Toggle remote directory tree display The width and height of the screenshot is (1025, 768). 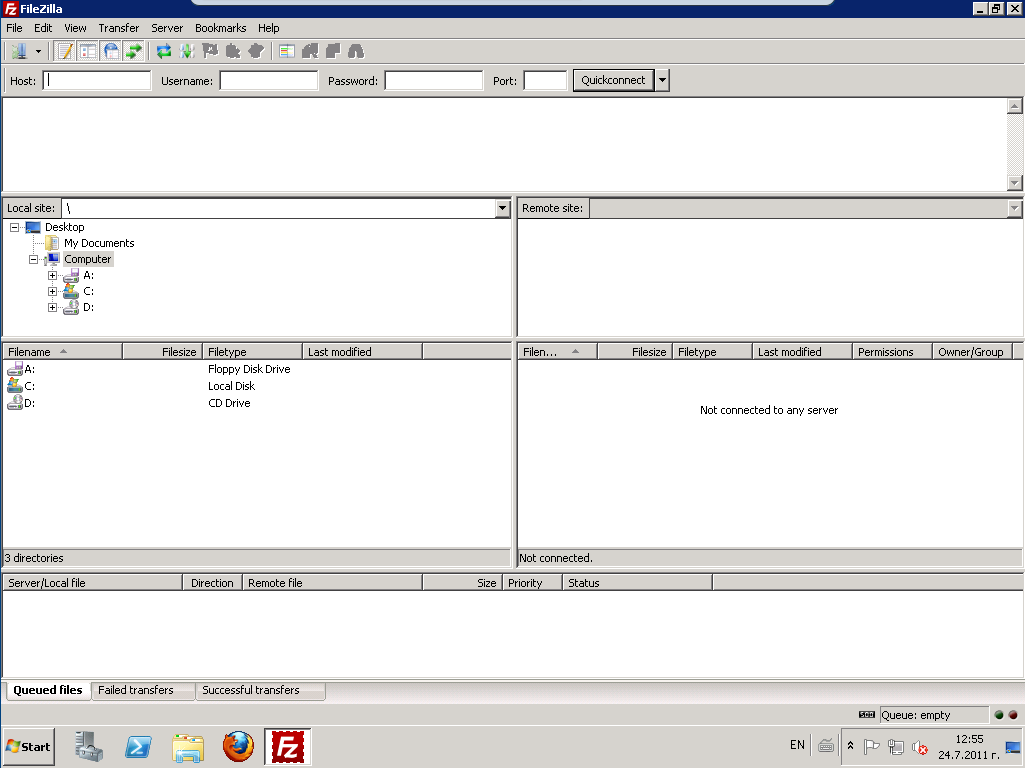point(111,51)
